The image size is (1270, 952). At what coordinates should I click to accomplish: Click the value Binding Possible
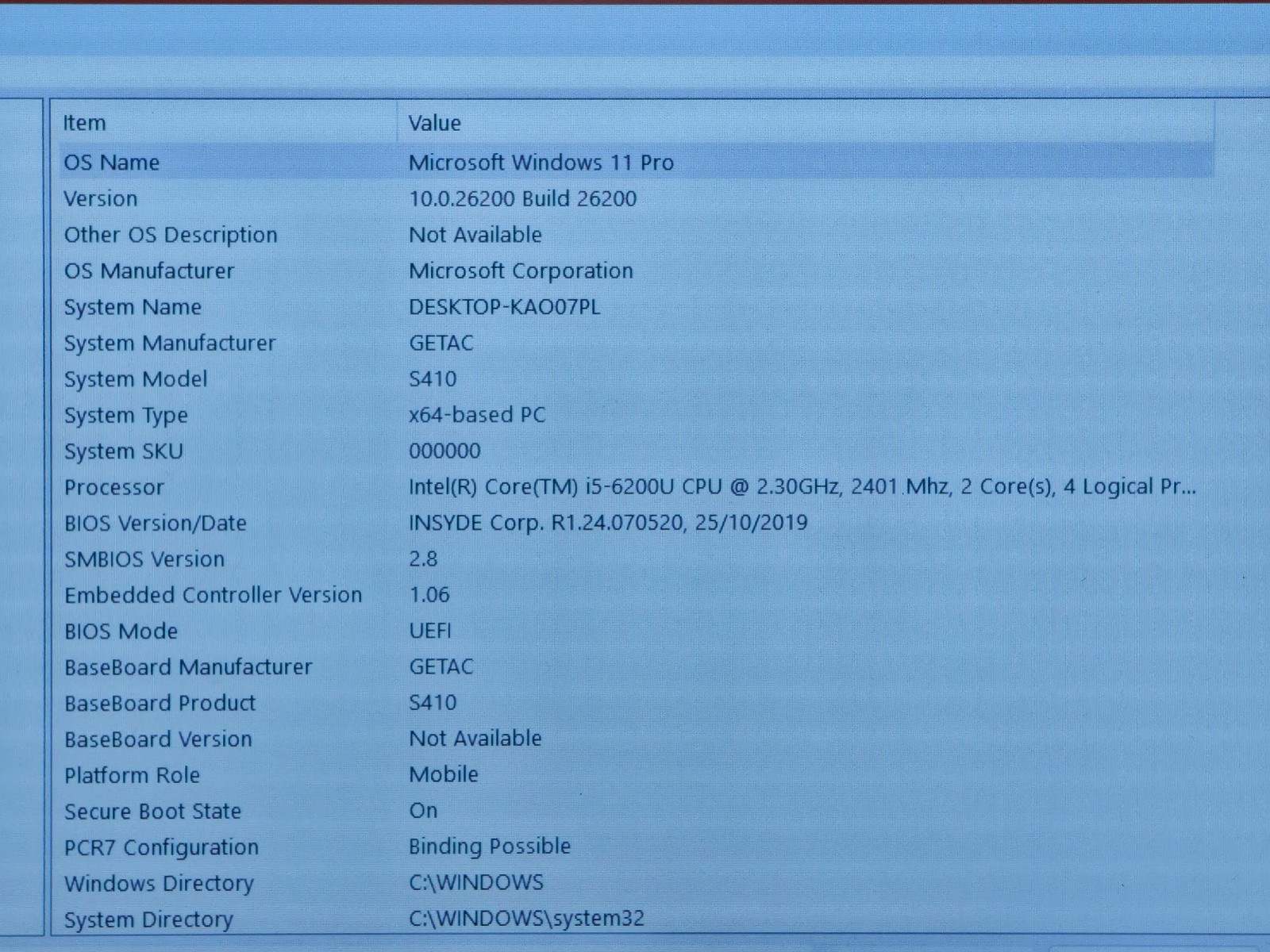(490, 847)
